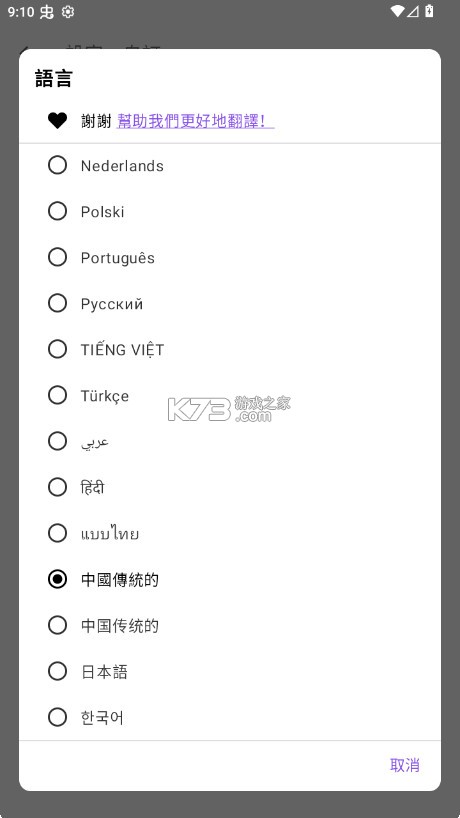
Task: Select the Português option
Action: (x=229, y=257)
